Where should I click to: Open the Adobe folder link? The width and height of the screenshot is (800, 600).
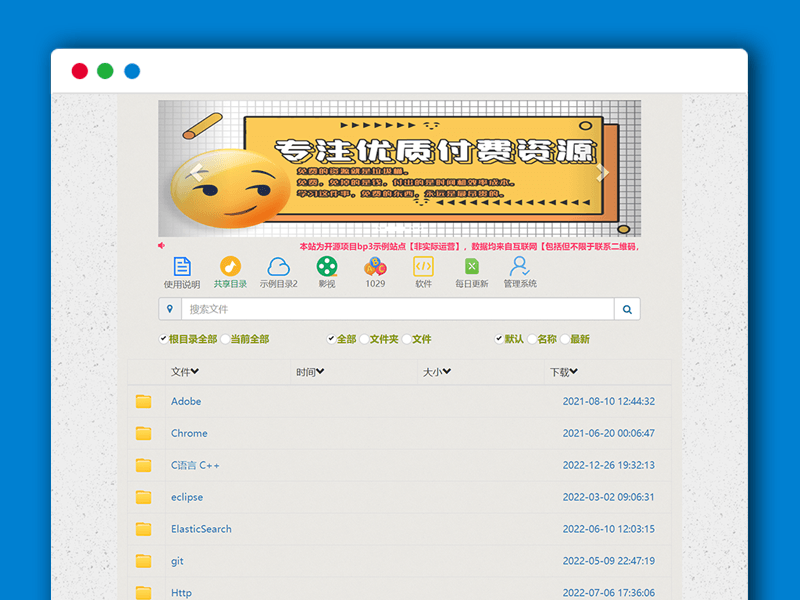pos(186,401)
